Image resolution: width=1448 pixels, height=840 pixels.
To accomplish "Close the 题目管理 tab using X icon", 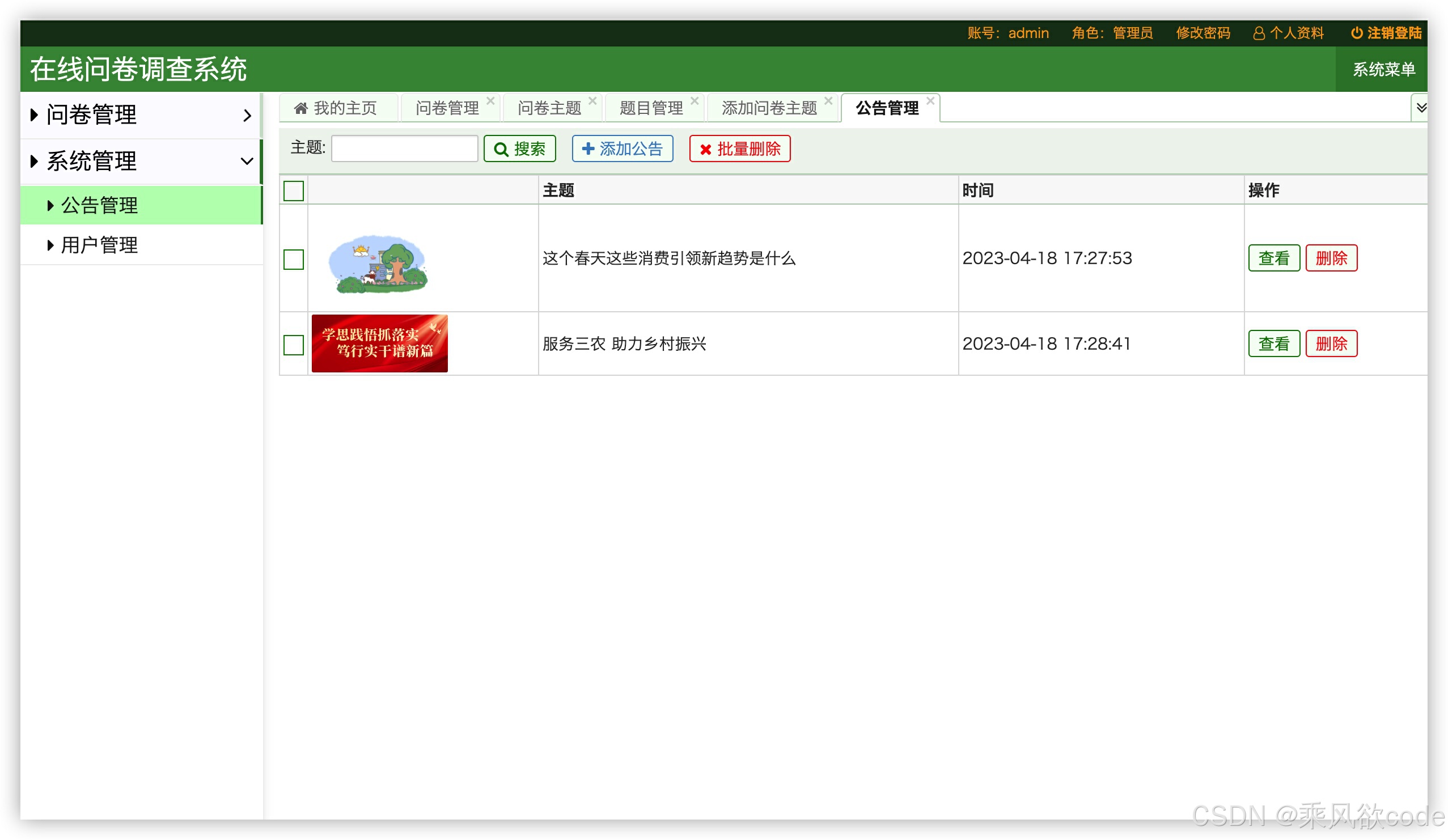I will tap(694, 101).
